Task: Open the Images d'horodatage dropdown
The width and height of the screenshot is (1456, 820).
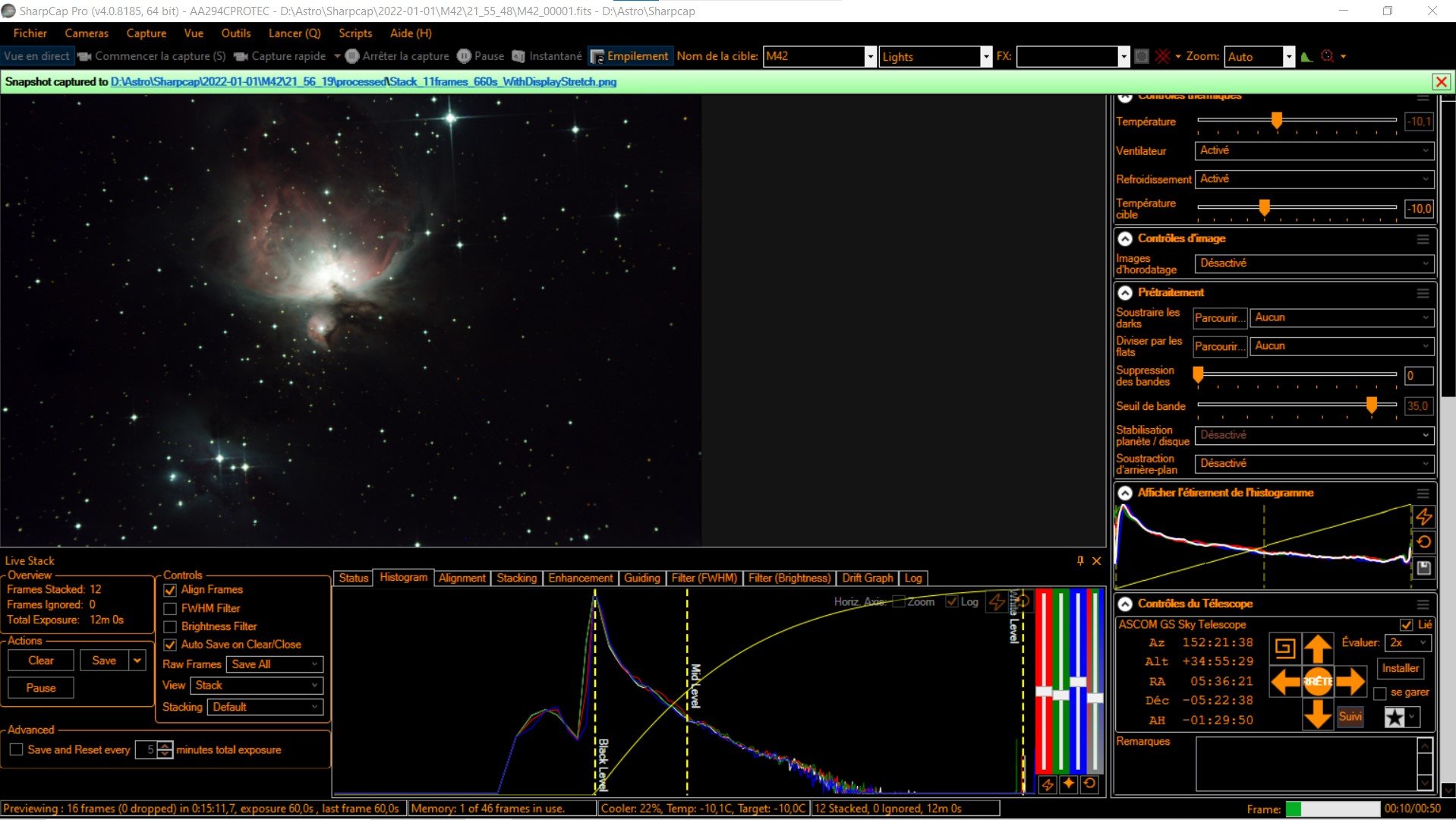Action: tap(1315, 263)
